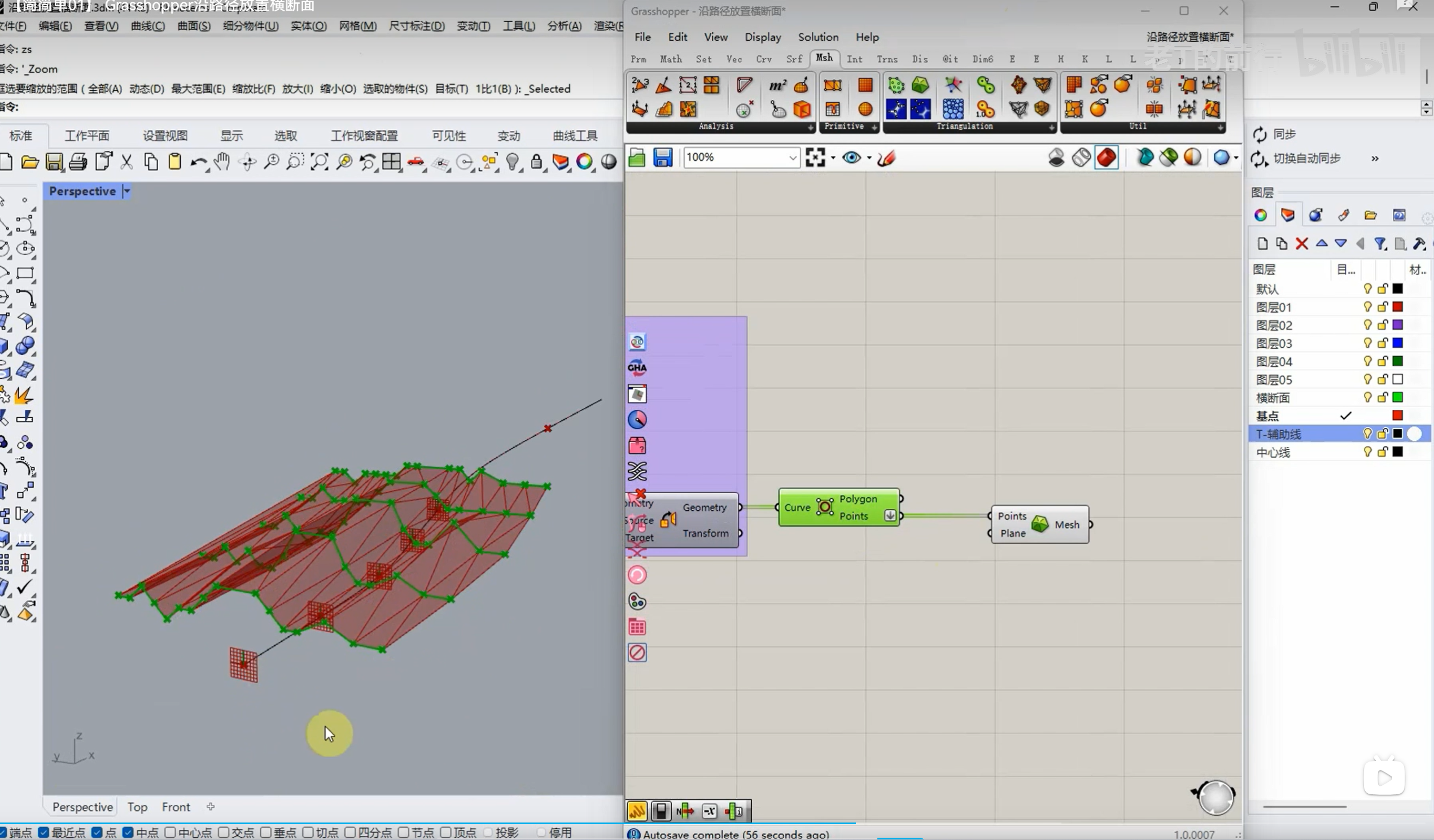Switch to the Top viewport tab
Viewport: 1434px width, 840px height.
(137, 807)
